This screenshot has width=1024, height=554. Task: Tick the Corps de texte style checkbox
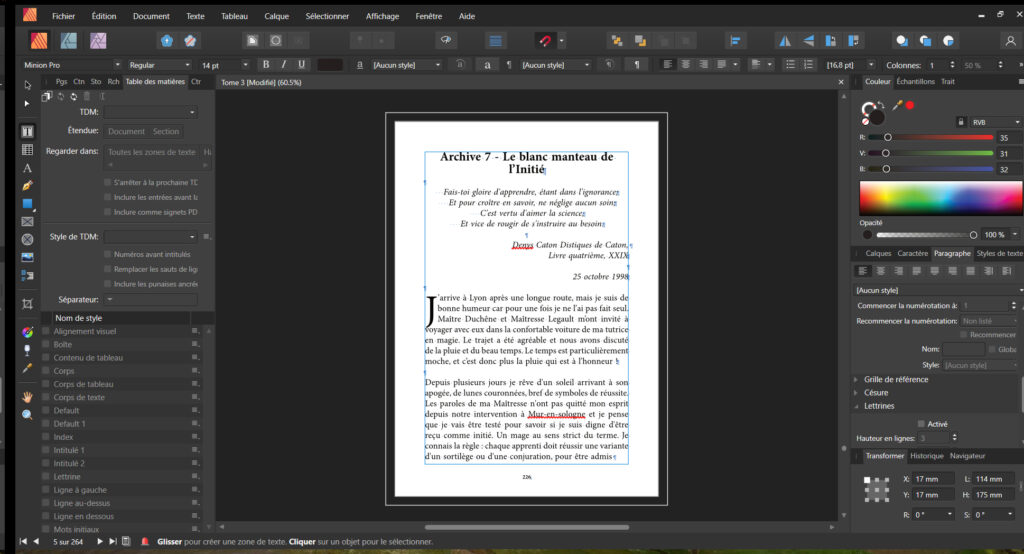[x=46, y=397]
